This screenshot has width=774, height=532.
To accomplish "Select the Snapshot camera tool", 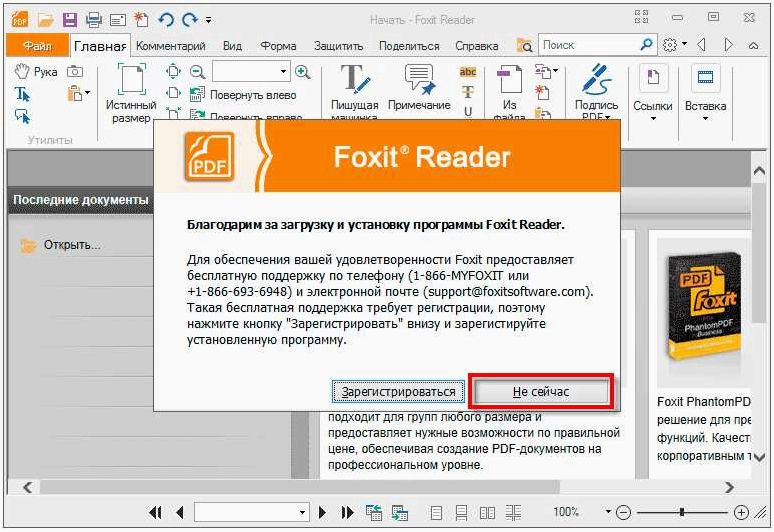I will coord(75,72).
